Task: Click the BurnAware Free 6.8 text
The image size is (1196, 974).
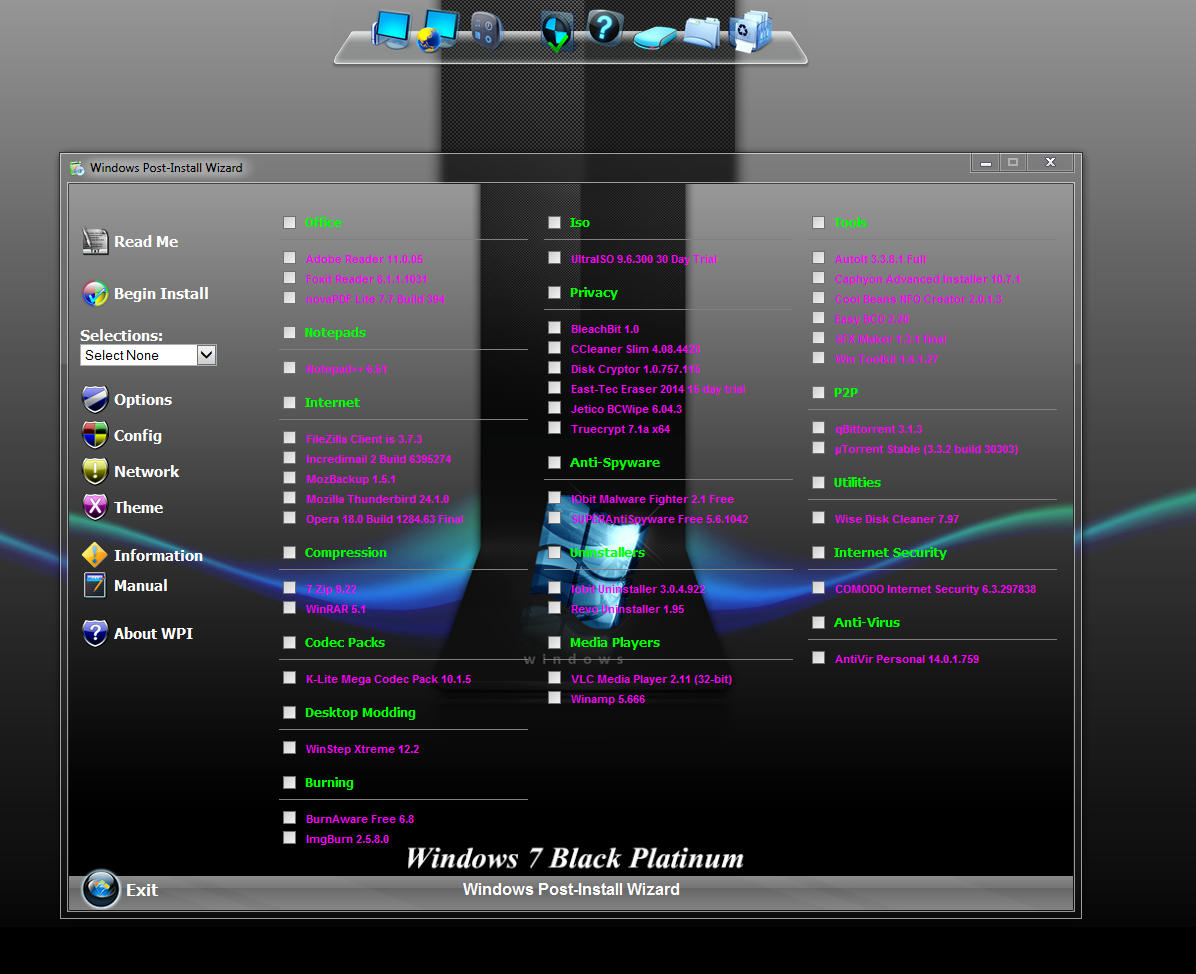Action: pos(360,819)
